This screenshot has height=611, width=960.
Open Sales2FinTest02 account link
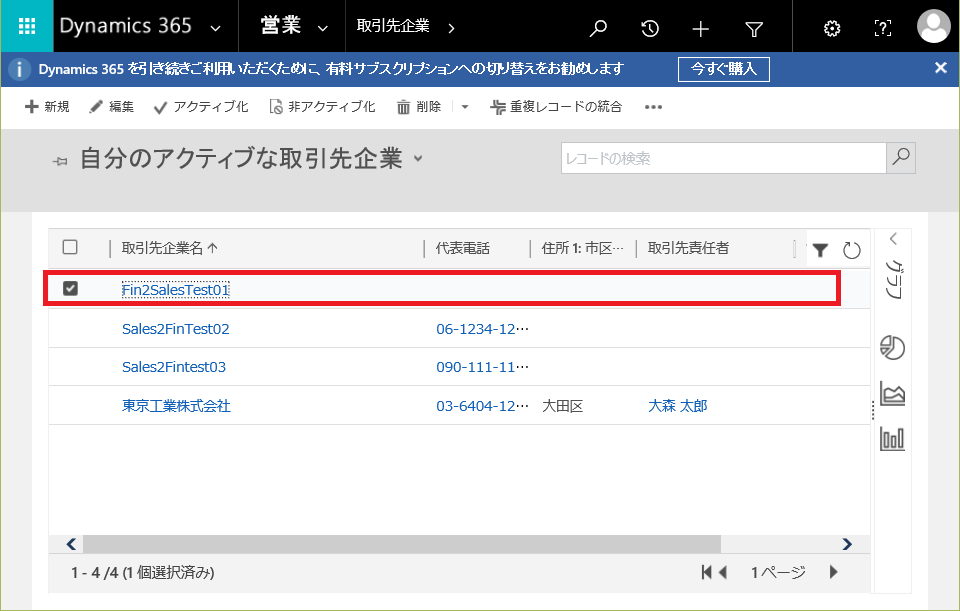(176, 329)
